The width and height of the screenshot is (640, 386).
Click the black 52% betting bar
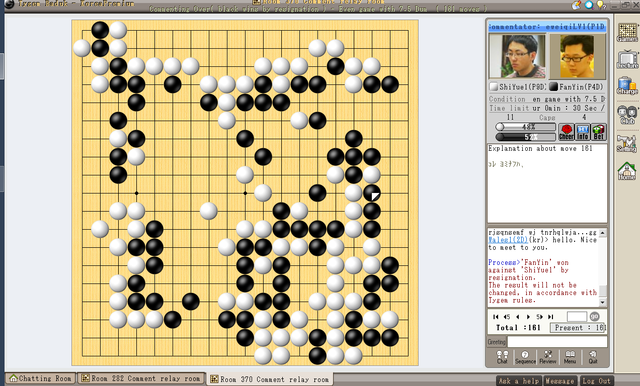526,137
